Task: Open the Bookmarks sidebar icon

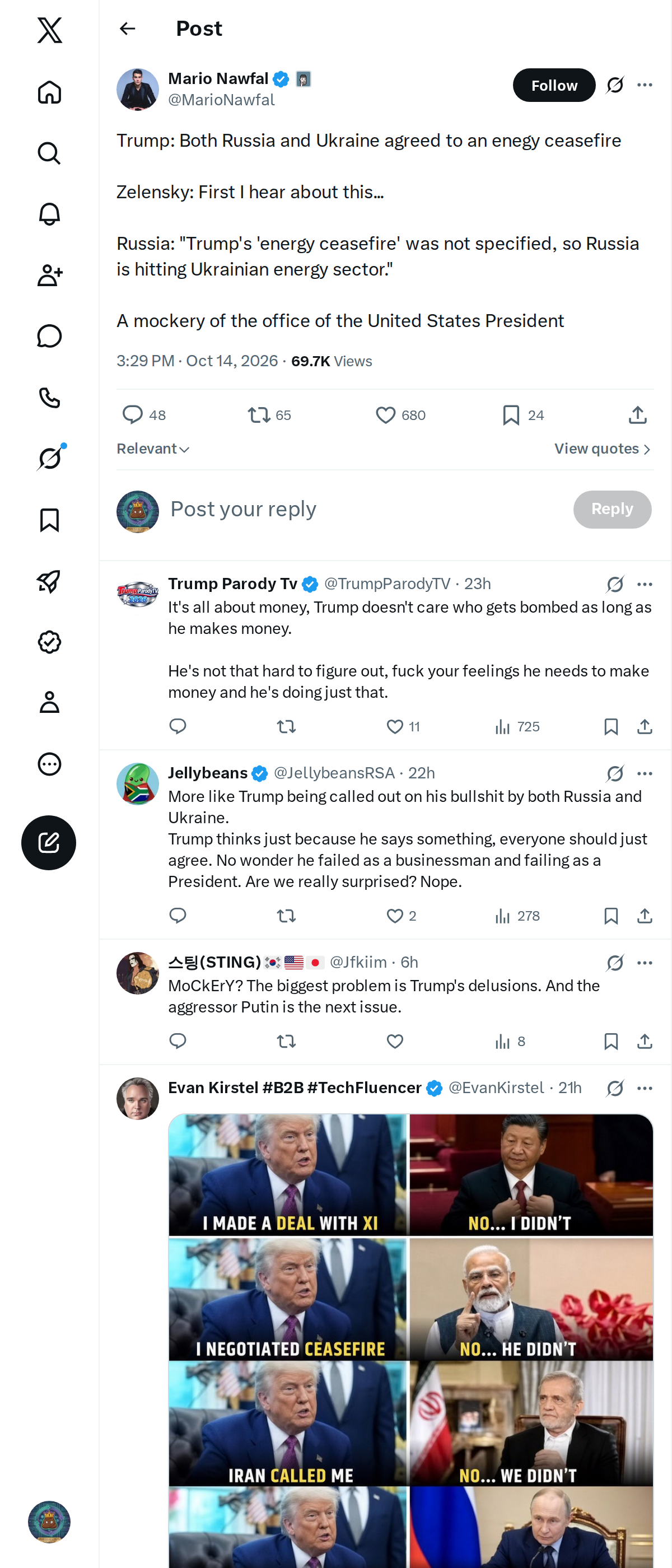Action: tap(49, 520)
